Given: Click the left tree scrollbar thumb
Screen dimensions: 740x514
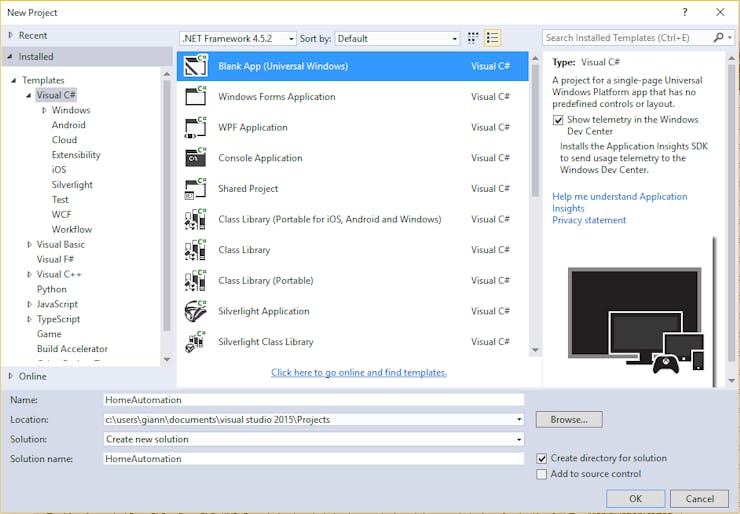Looking at the screenshot, I should pyautogui.click(x=167, y=205).
